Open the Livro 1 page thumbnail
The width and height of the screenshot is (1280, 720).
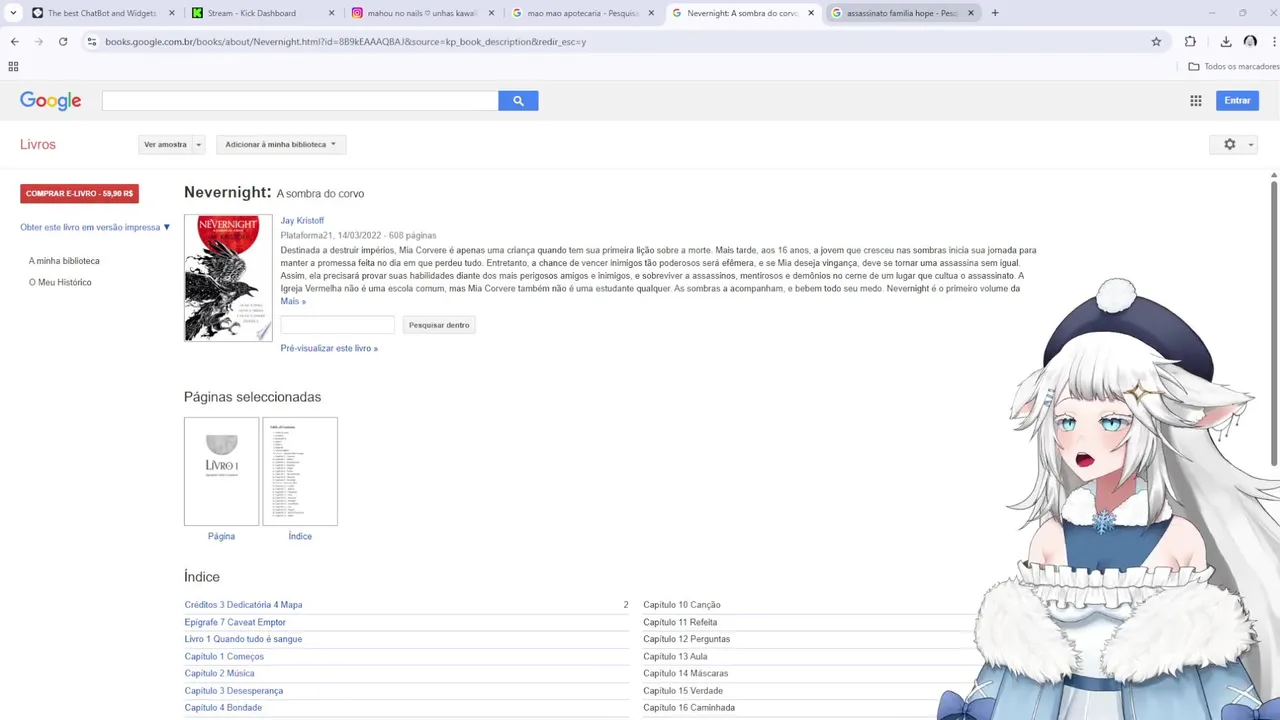click(221, 471)
